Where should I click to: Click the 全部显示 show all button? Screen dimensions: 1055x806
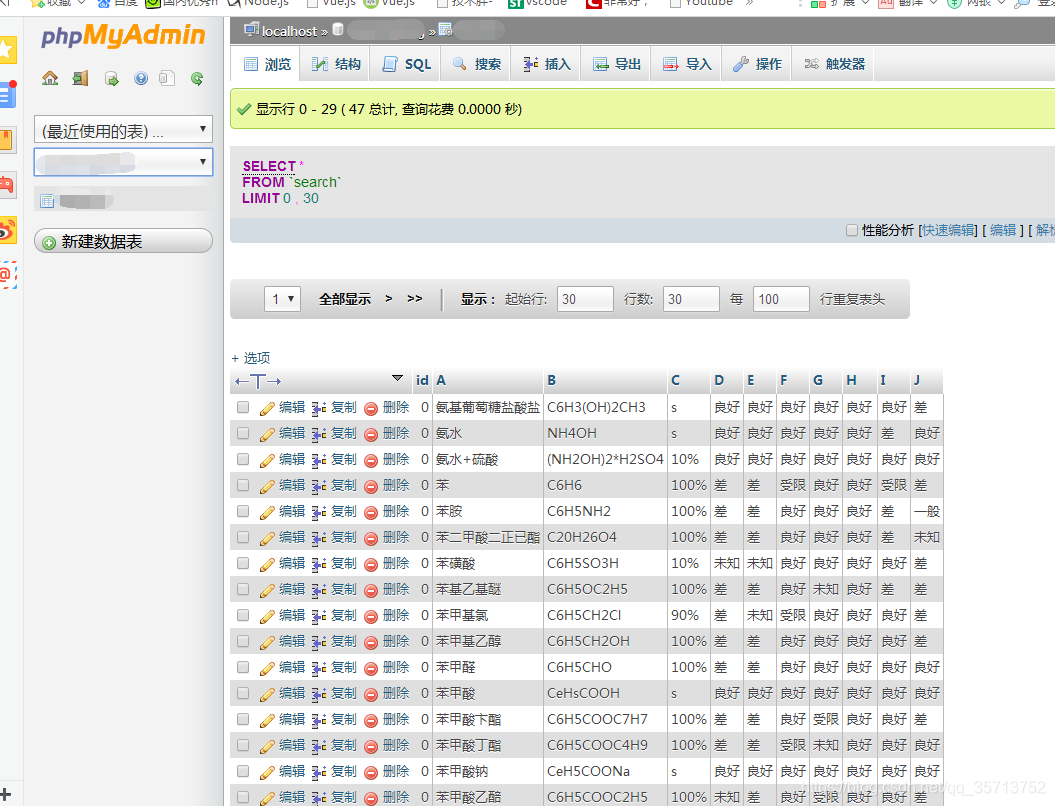[344, 299]
